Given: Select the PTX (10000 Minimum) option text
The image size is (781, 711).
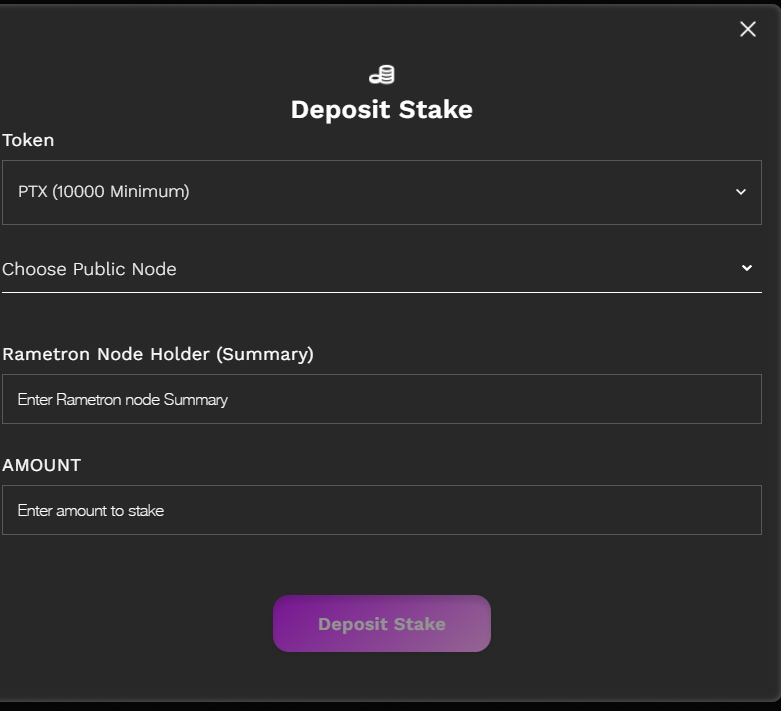Looking at the screenshot, I should [104, 191].
